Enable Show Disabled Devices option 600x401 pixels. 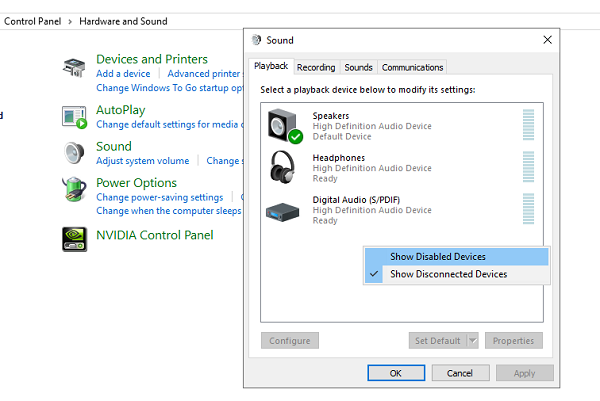point(437,257)
